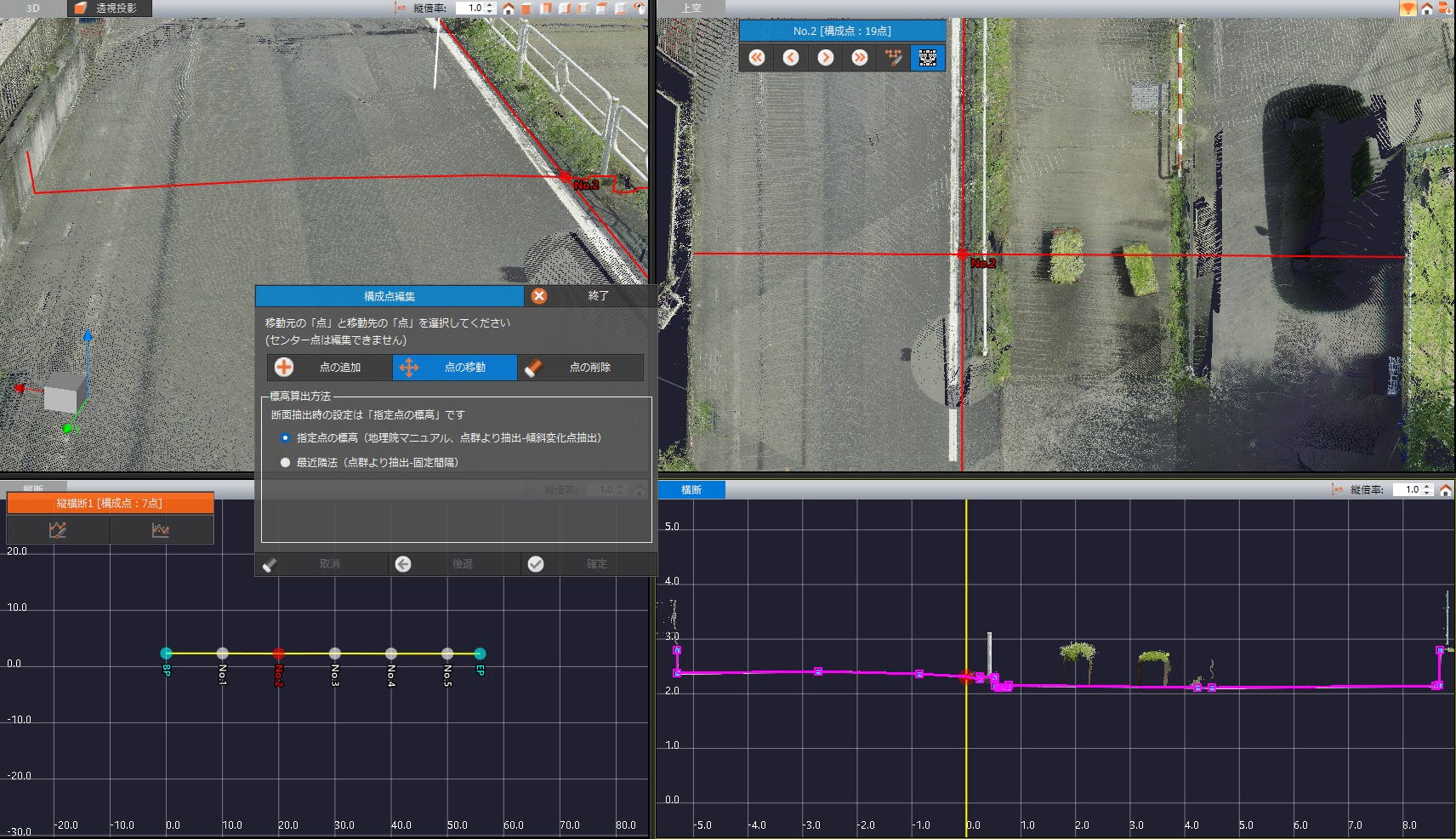Switch to the 3D view tab
Viewport: 1456px width, 839px height.
coord(32,9)
